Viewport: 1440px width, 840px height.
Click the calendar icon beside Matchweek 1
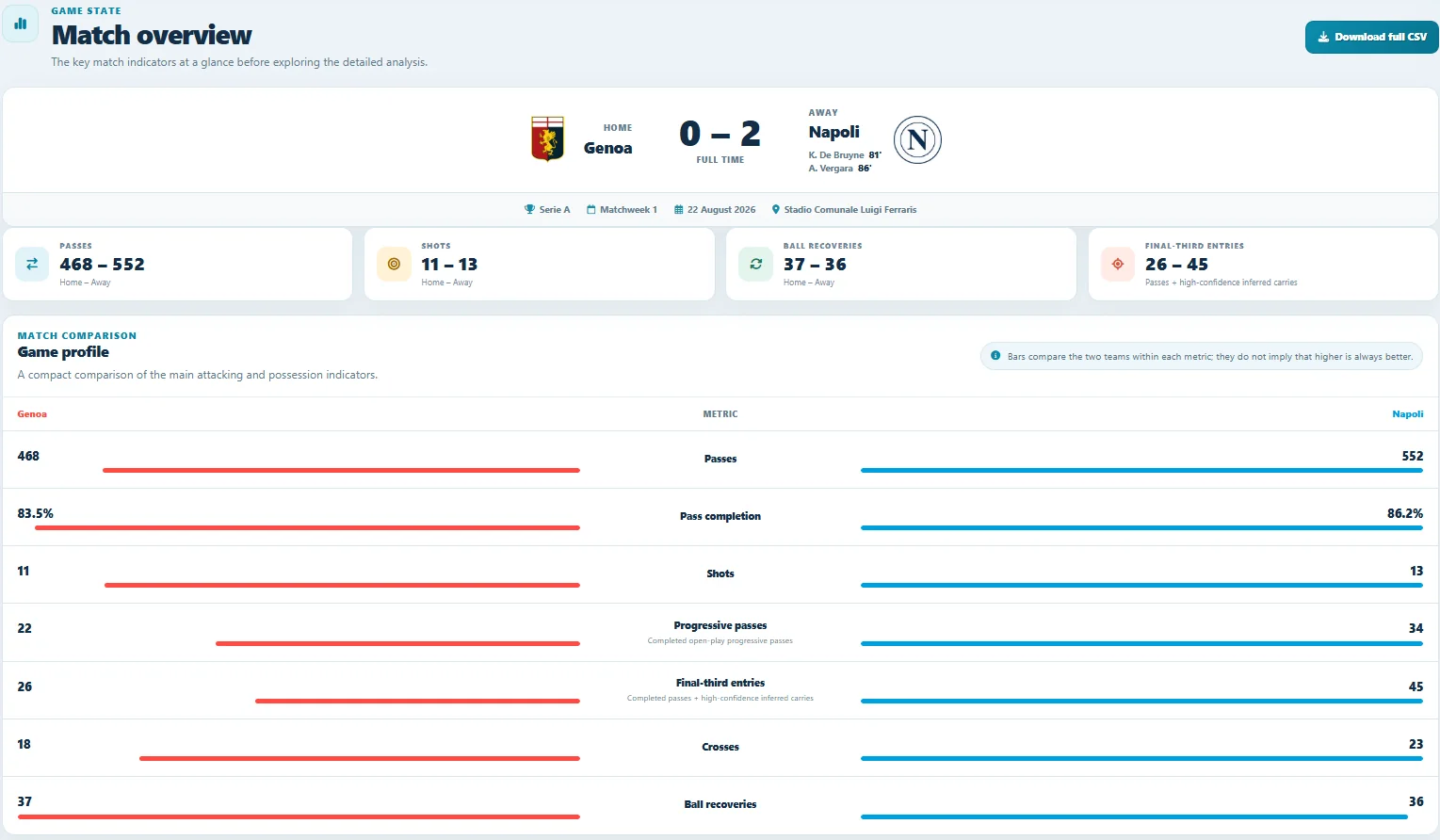591,209
